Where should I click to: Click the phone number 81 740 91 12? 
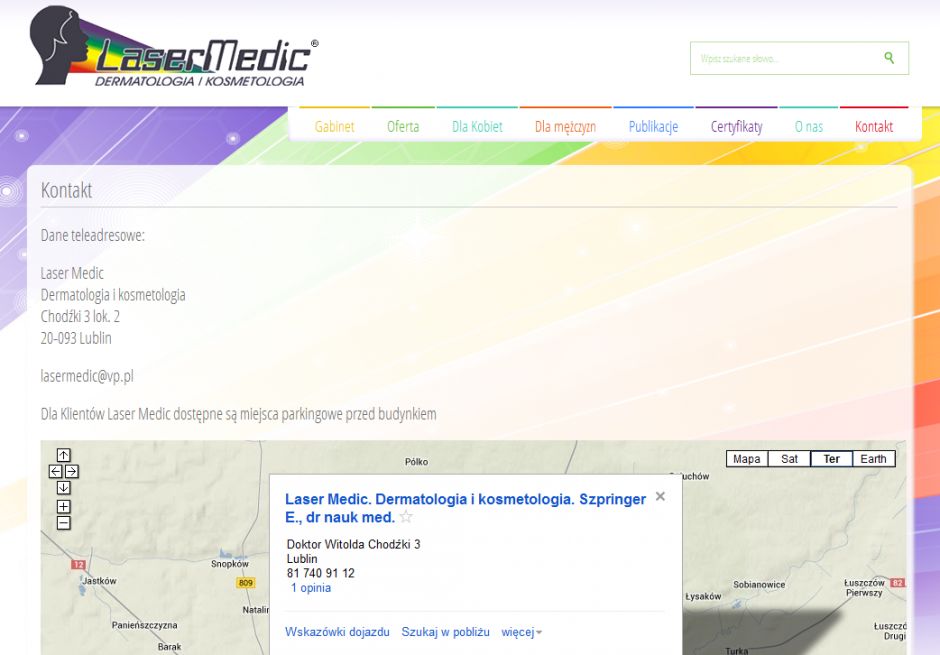click(321, 573)
